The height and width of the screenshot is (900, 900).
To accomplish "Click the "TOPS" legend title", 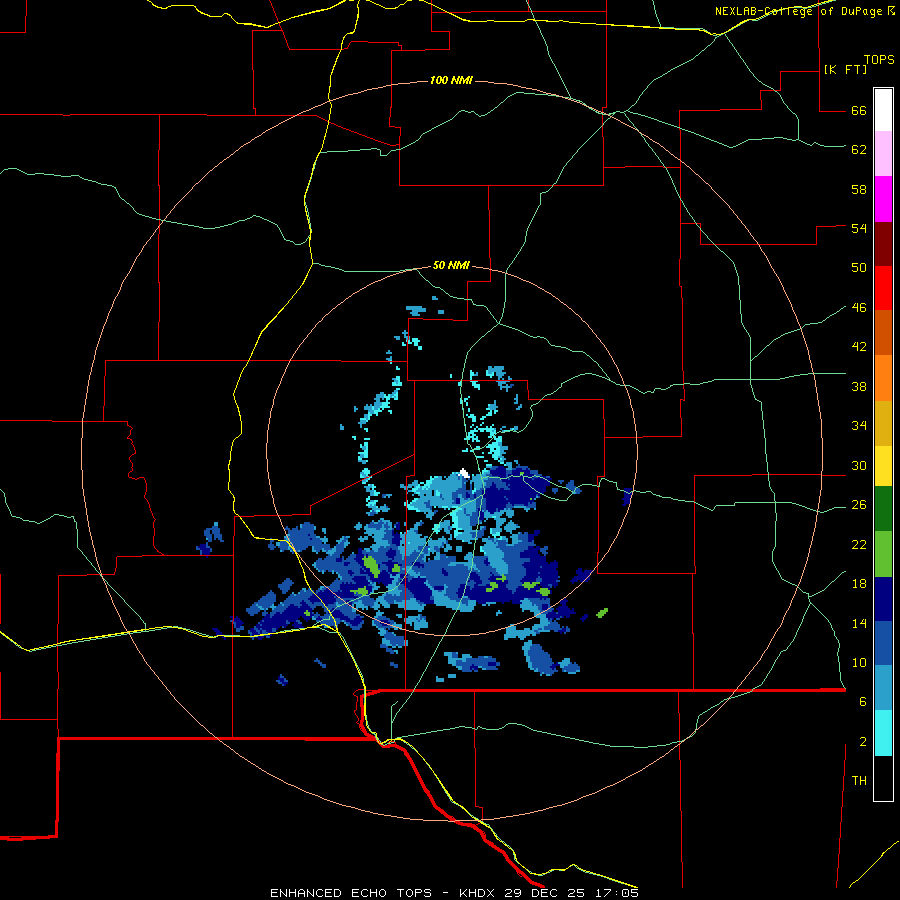I will pyautogui.click(x=879, y=60).
